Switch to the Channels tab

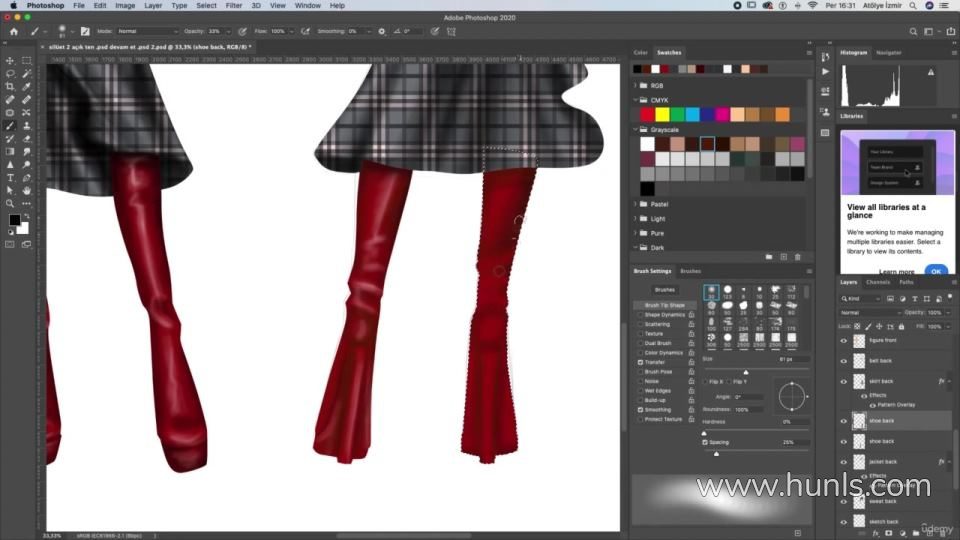click(x=877, y=282)
